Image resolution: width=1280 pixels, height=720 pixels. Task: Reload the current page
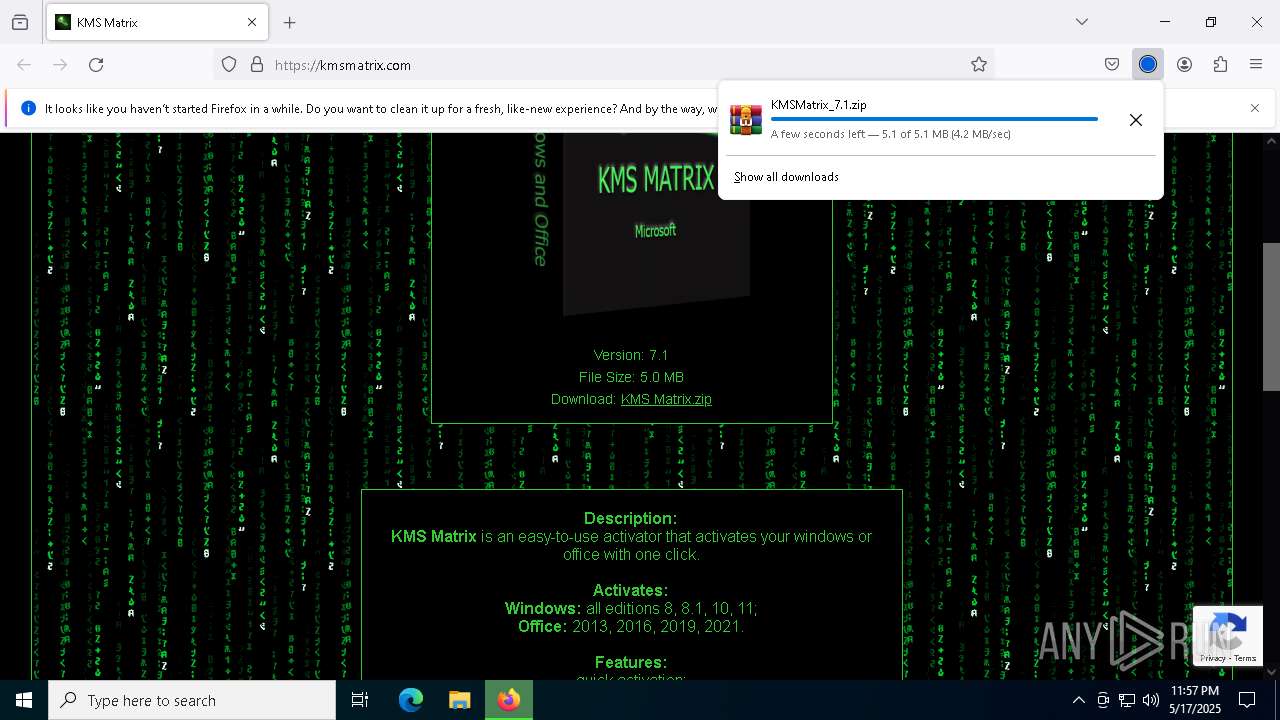pyautogui.click(x=96, y=65)
